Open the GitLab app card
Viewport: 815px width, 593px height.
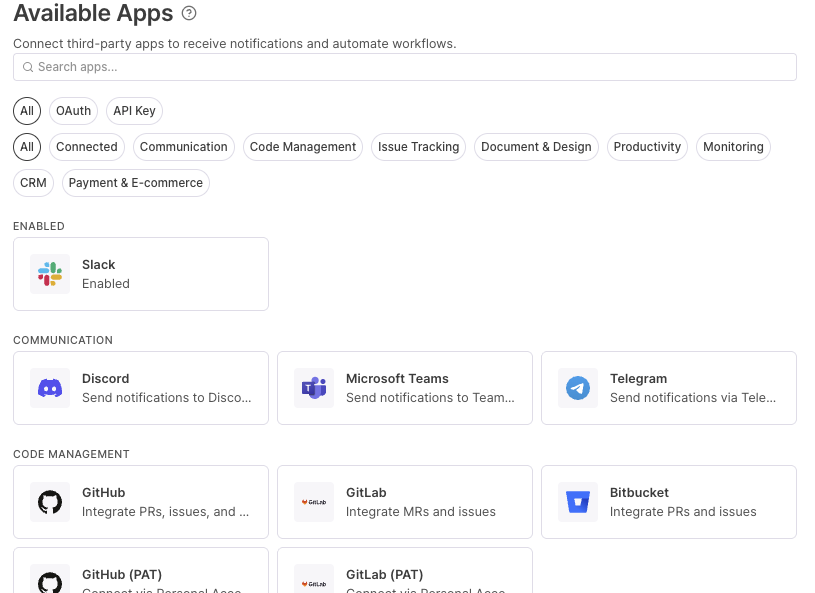405,502
